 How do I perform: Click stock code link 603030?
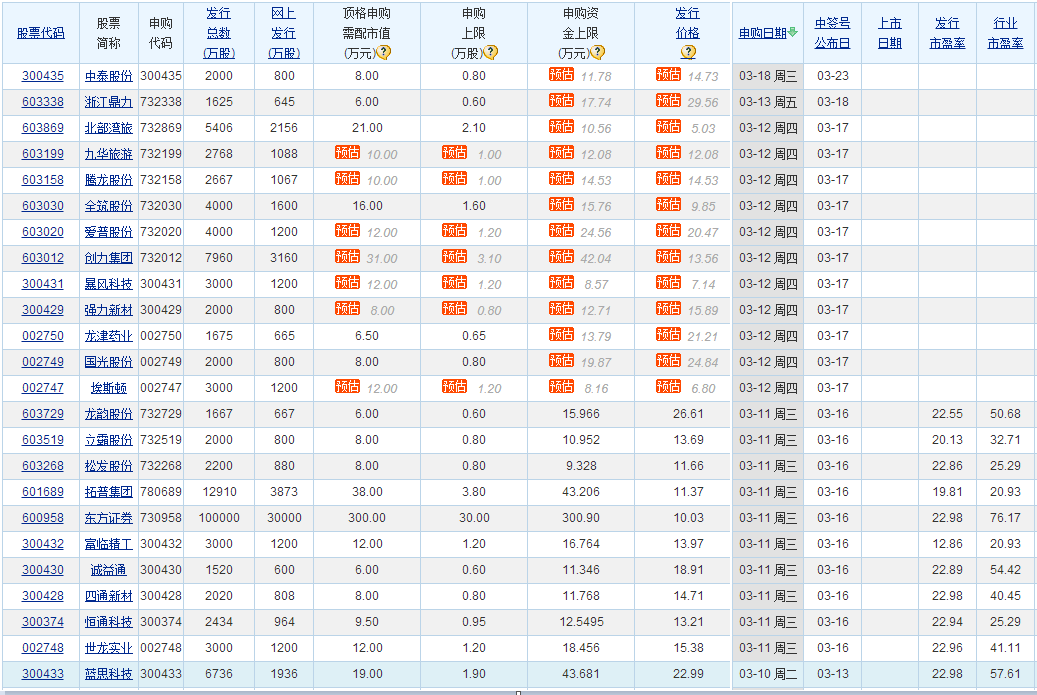(x=43, y=206)
